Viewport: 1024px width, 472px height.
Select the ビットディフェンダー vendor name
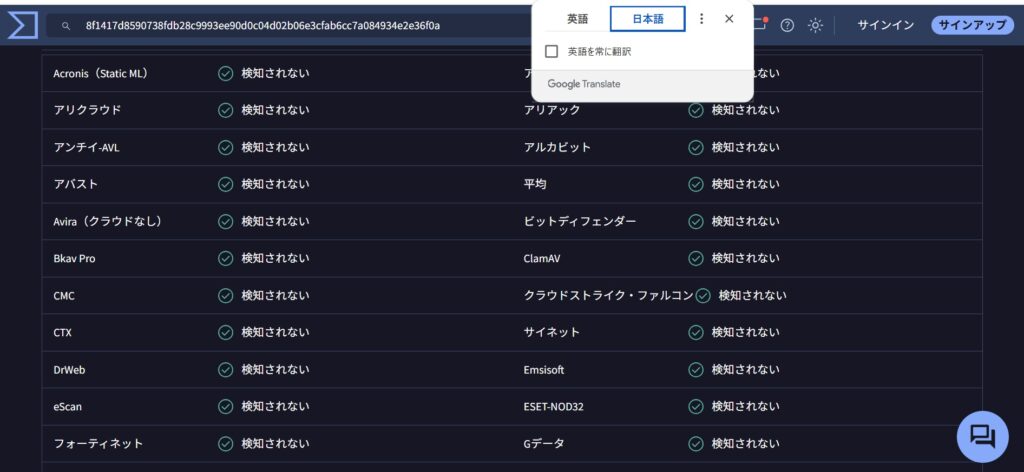pyautogui.click(x=580, y=222)
